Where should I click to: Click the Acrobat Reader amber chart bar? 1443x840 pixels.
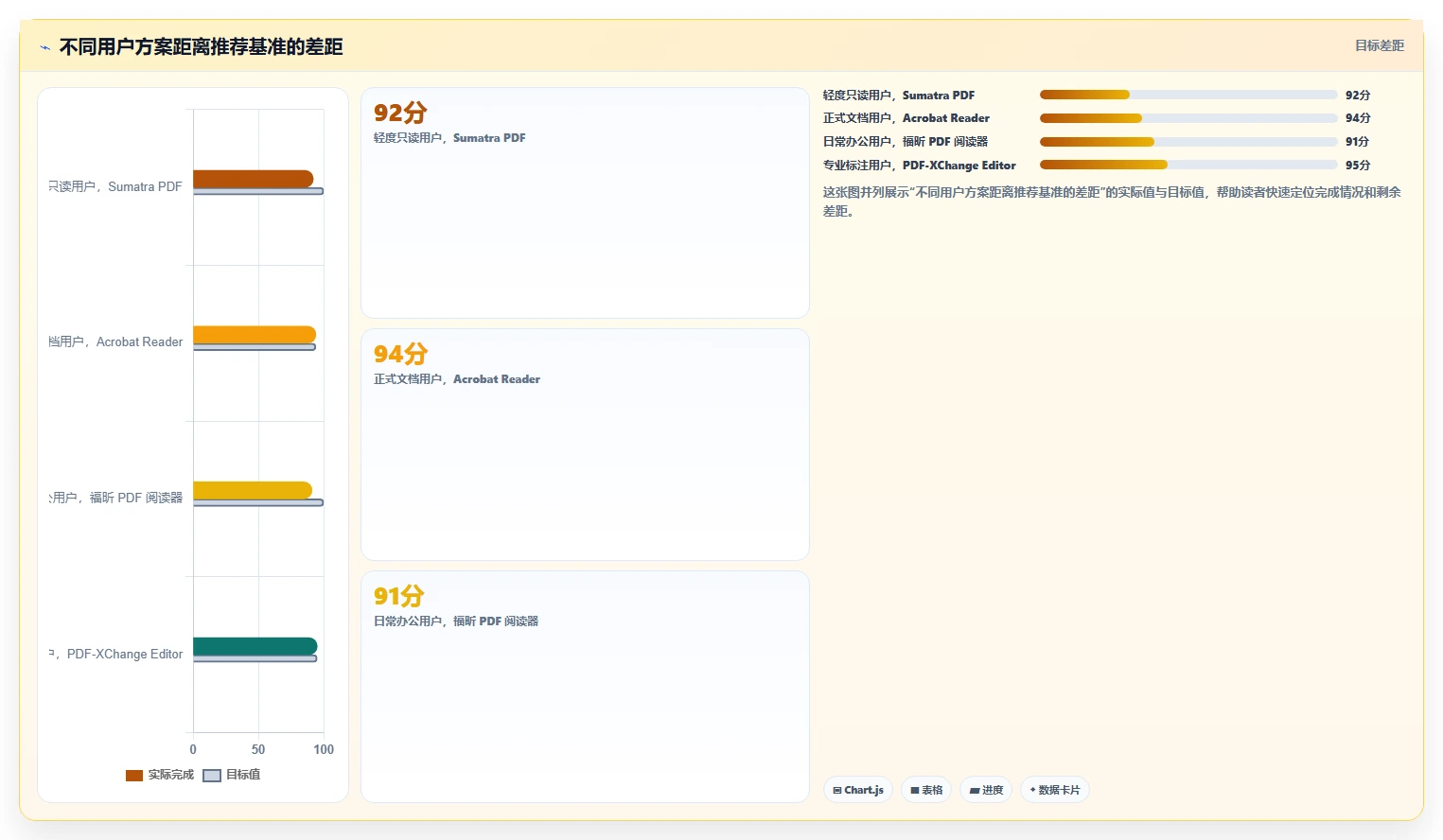255,335
